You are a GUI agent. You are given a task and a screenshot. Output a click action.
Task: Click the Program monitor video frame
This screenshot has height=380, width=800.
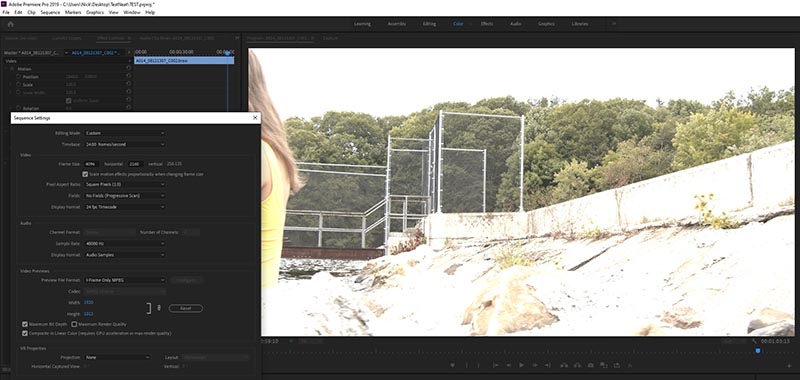[x=521, y=192]
